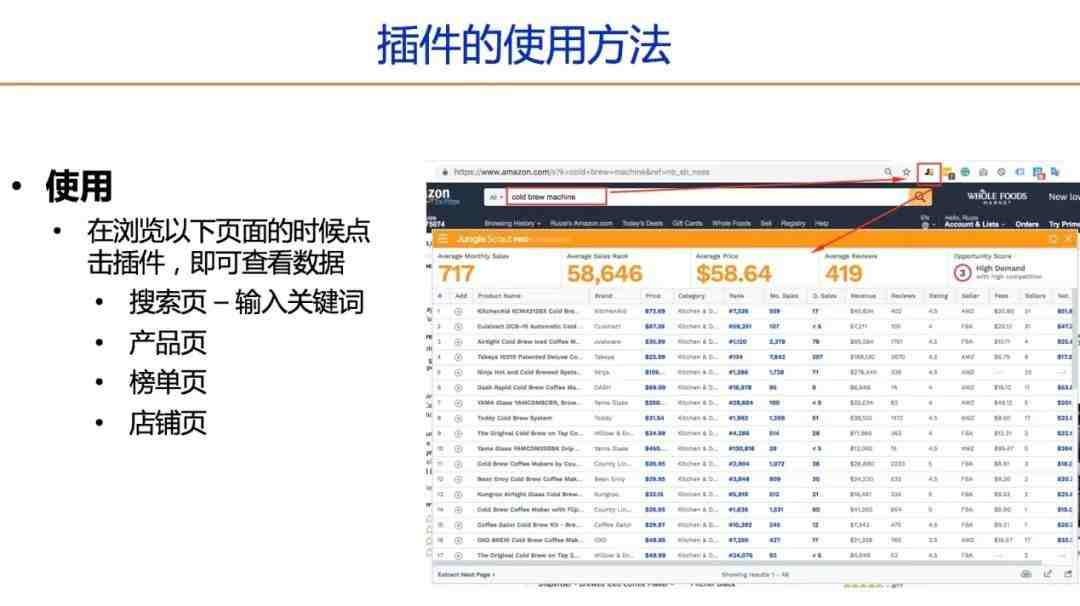Open the Jungle Scout hamburger menu

tap(443, 239)
